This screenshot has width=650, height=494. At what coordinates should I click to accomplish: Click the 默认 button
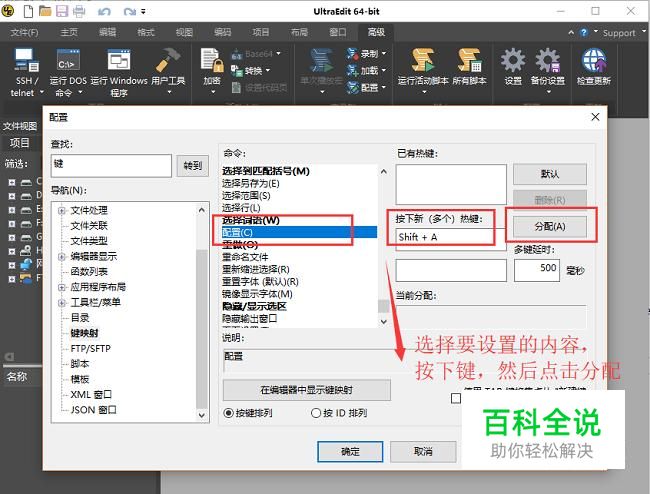click(x=550, y=174)
